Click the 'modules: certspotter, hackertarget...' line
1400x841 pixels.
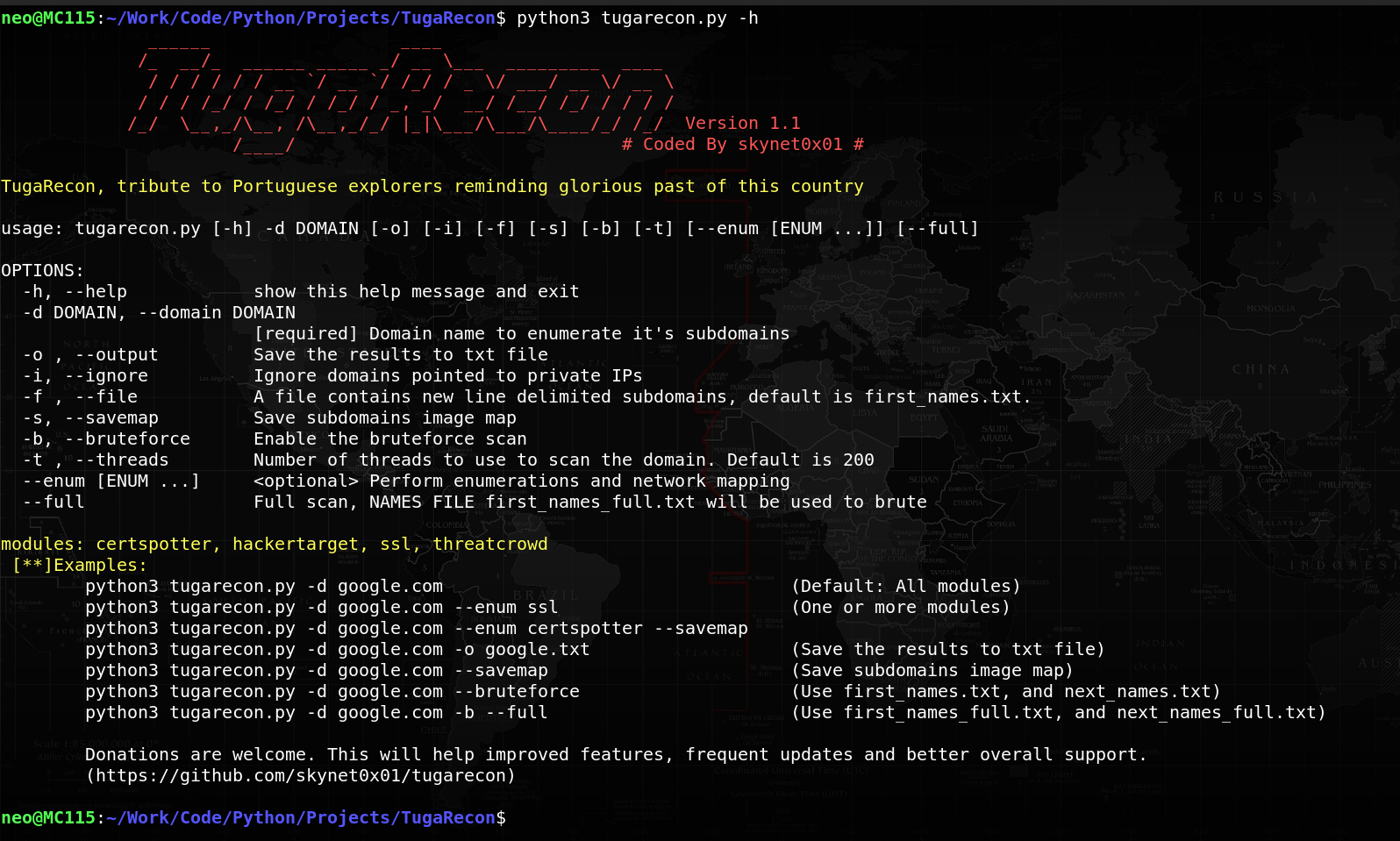tap(275, 544)
